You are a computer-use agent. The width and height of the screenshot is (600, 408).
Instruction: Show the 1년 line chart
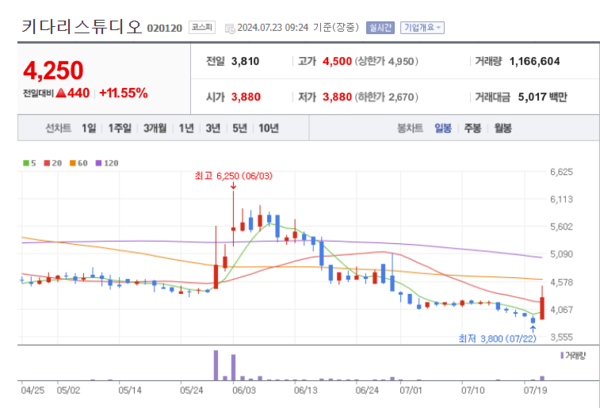coord(186,128)
